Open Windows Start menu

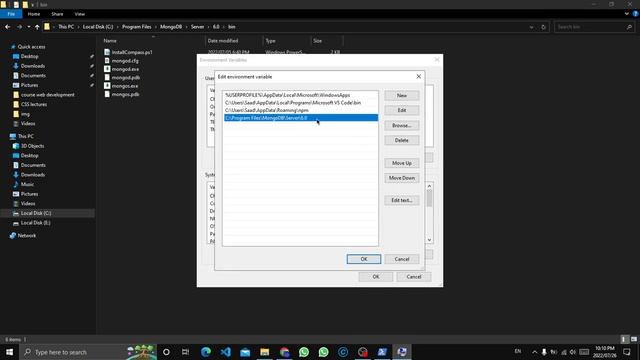click(9, 352)
